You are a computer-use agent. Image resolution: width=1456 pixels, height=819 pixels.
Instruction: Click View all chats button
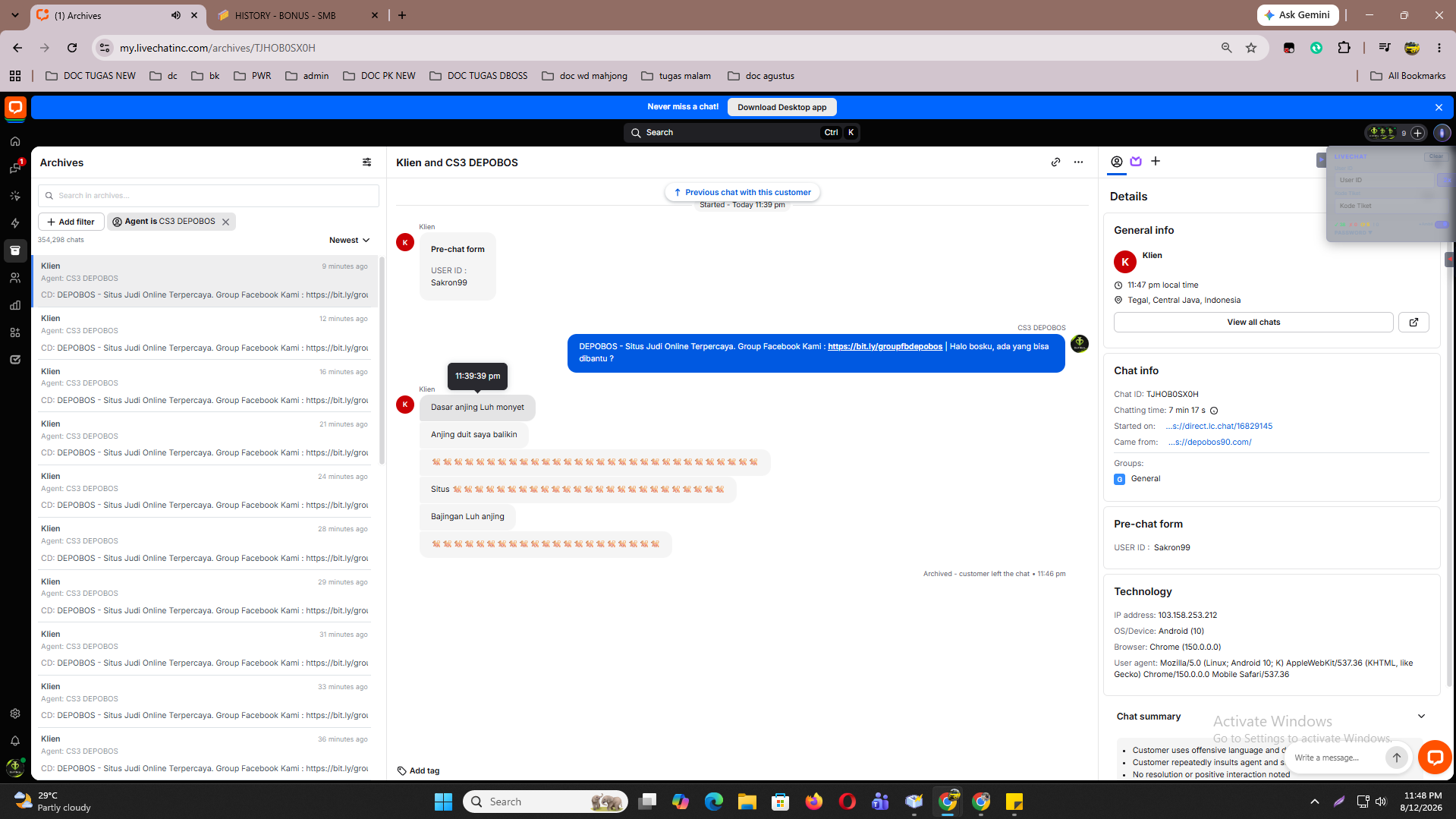(1253, 323)
